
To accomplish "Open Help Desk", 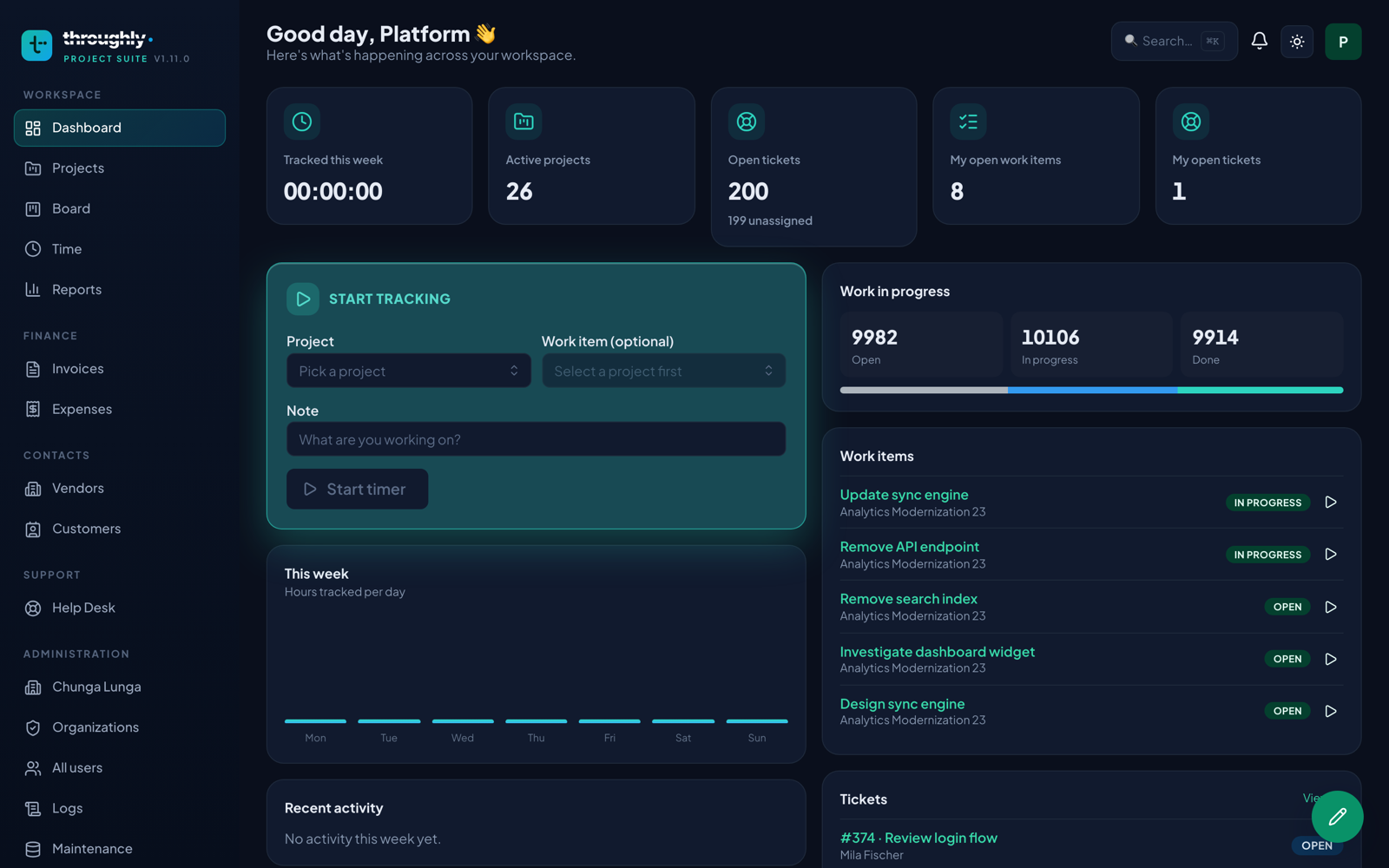I will pos(120,608).
